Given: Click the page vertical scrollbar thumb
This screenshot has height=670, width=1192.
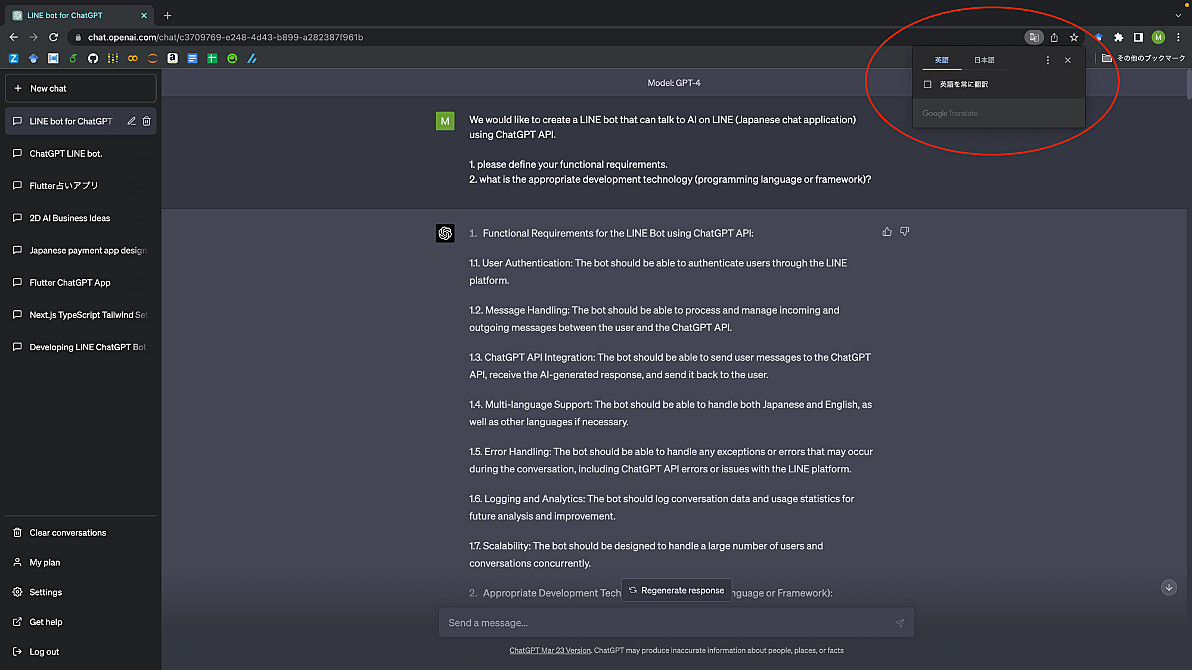Looking at the screenshot, I should click(1188, 85).
